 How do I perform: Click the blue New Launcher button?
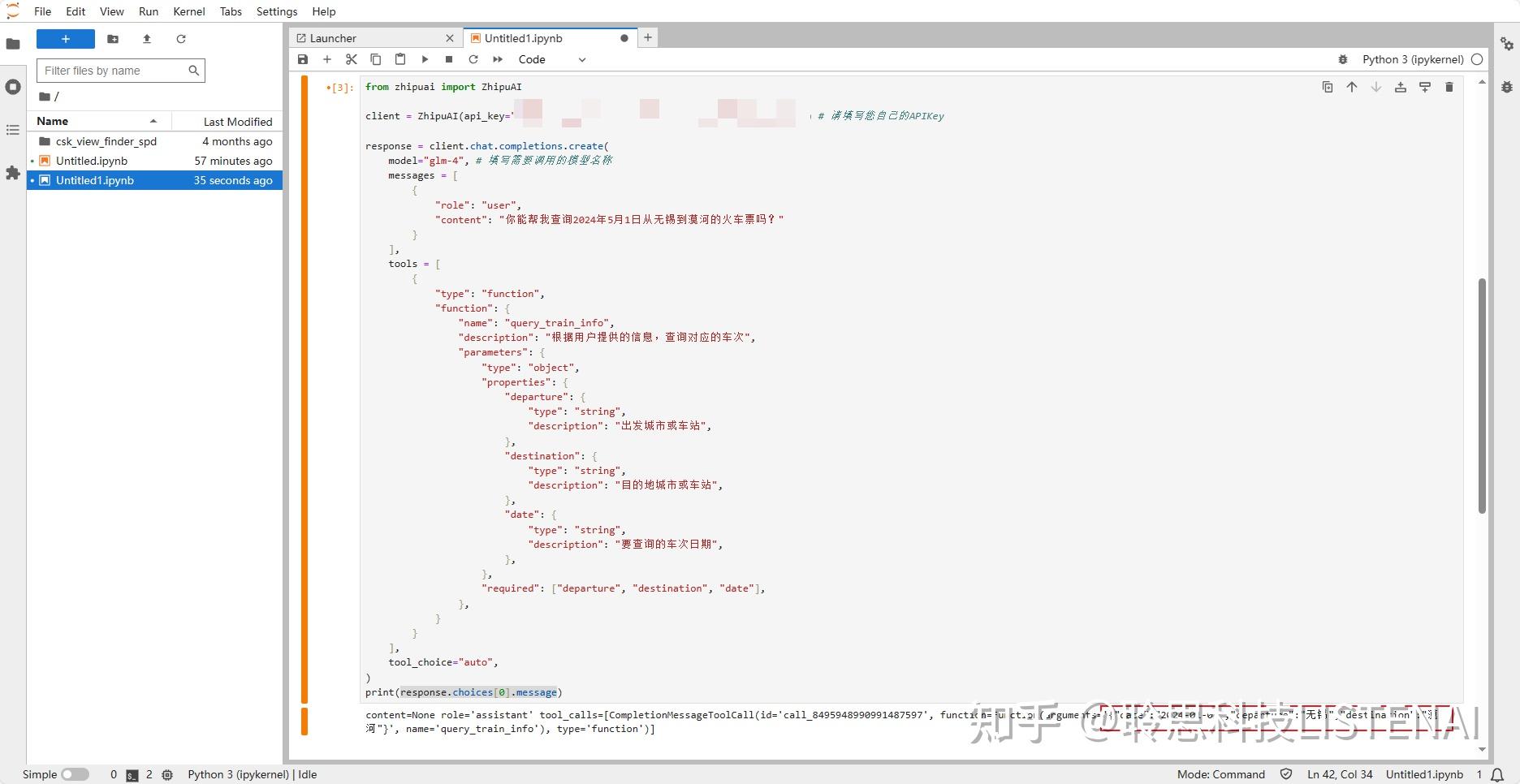pyautogui.click(x=66, y=39)
